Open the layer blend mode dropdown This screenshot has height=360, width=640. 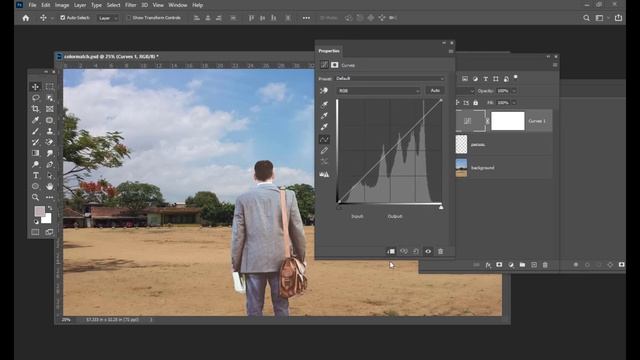[x=465, y=91]
